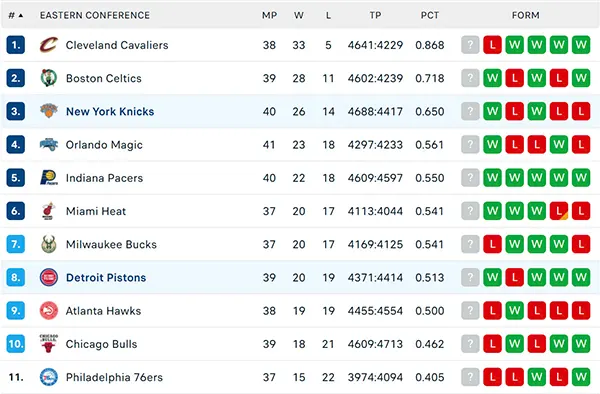Image resolution: width=600 pixels, height=394 pixels.
Task: Sort by the PCT column header
Action: (430, 15)
